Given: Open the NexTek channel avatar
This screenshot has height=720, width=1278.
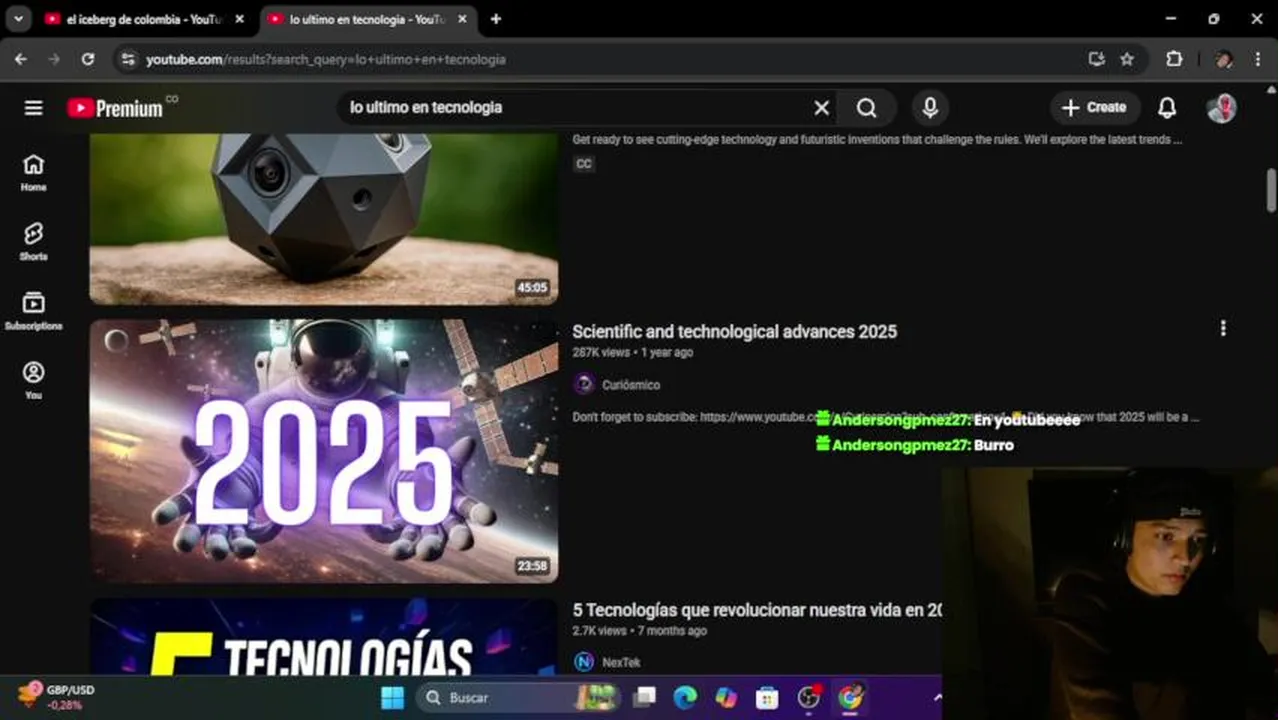Looking at the screenshot, I should click(584, 661).
